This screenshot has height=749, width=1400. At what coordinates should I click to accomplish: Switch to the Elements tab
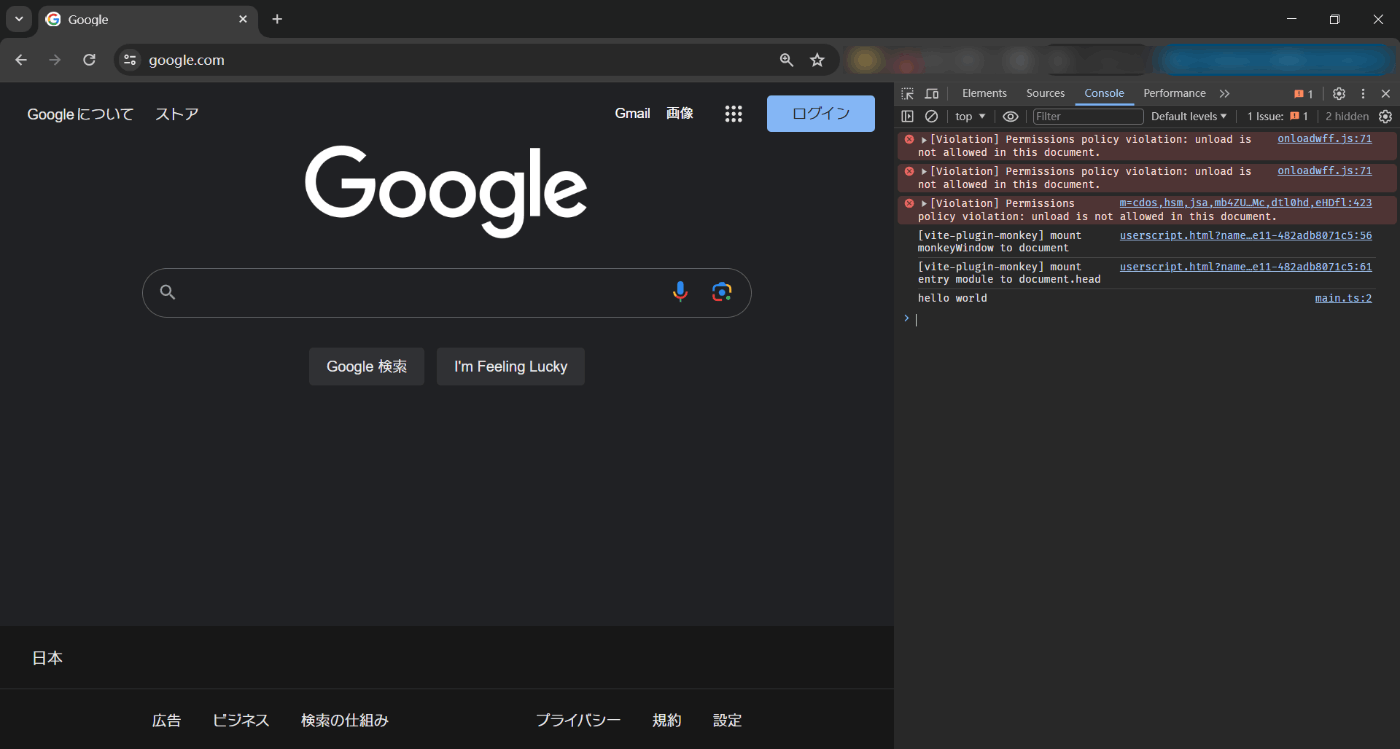[x=984, y=93]
